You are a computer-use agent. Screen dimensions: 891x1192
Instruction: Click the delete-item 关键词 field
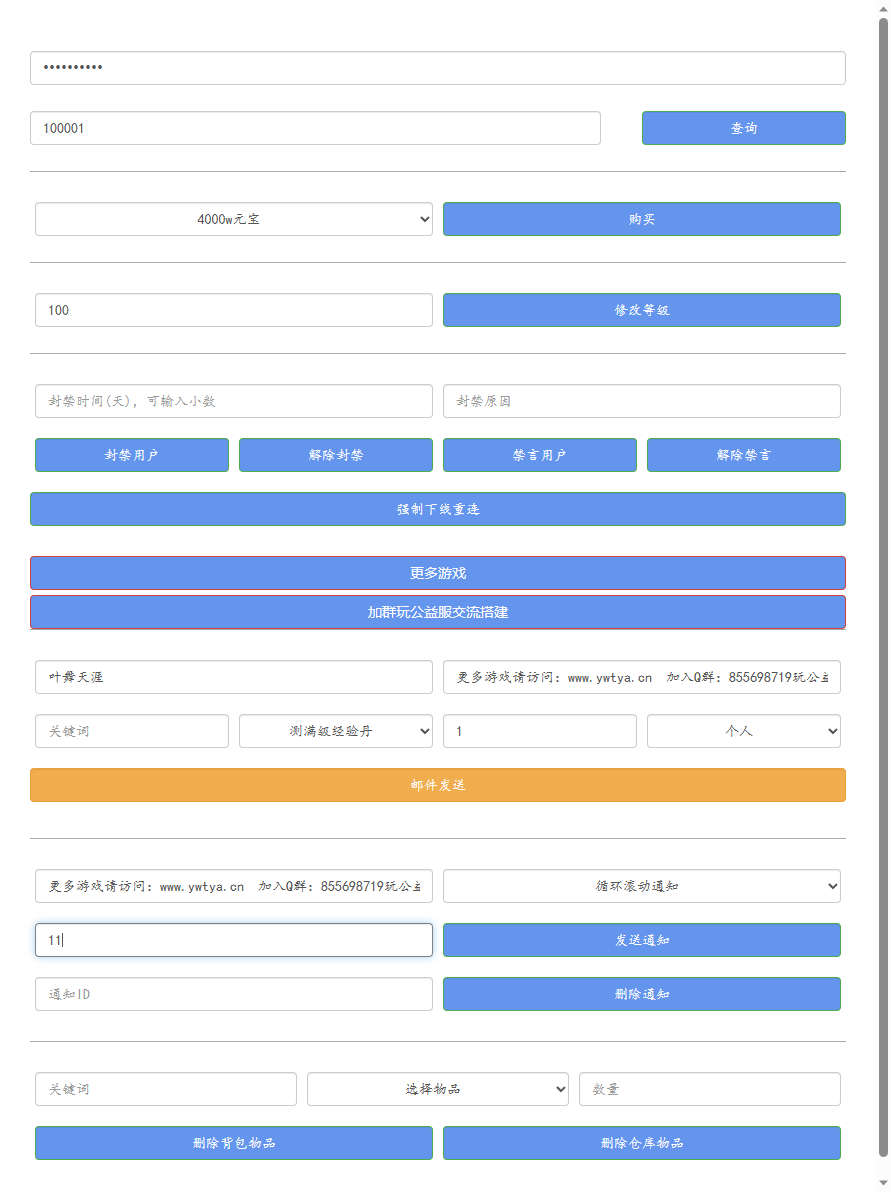pyautogui.click(x=166, y=1089)
